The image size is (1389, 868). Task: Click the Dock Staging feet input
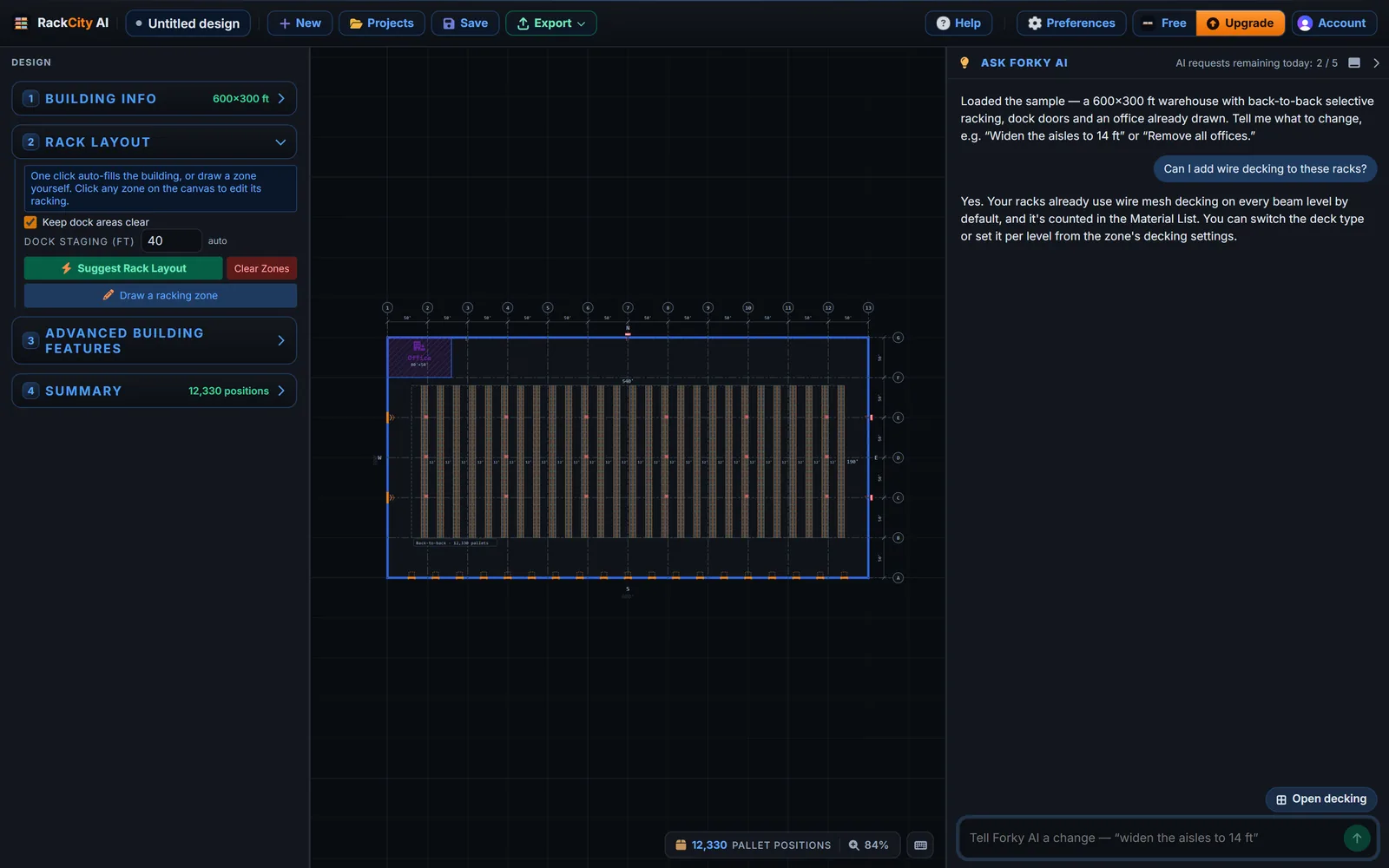(x=171, y=240)
